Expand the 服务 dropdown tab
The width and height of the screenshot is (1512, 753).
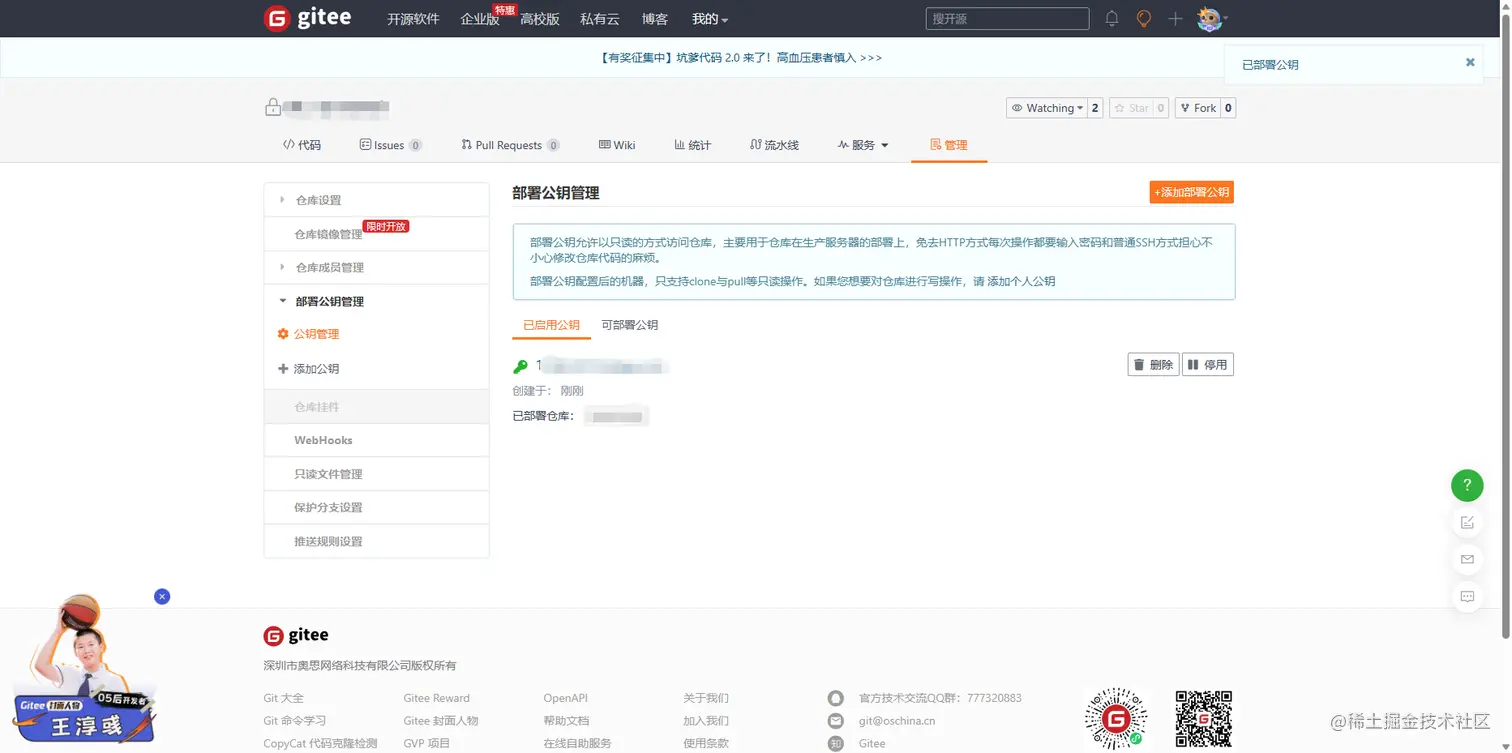click(x=863, y=145)
